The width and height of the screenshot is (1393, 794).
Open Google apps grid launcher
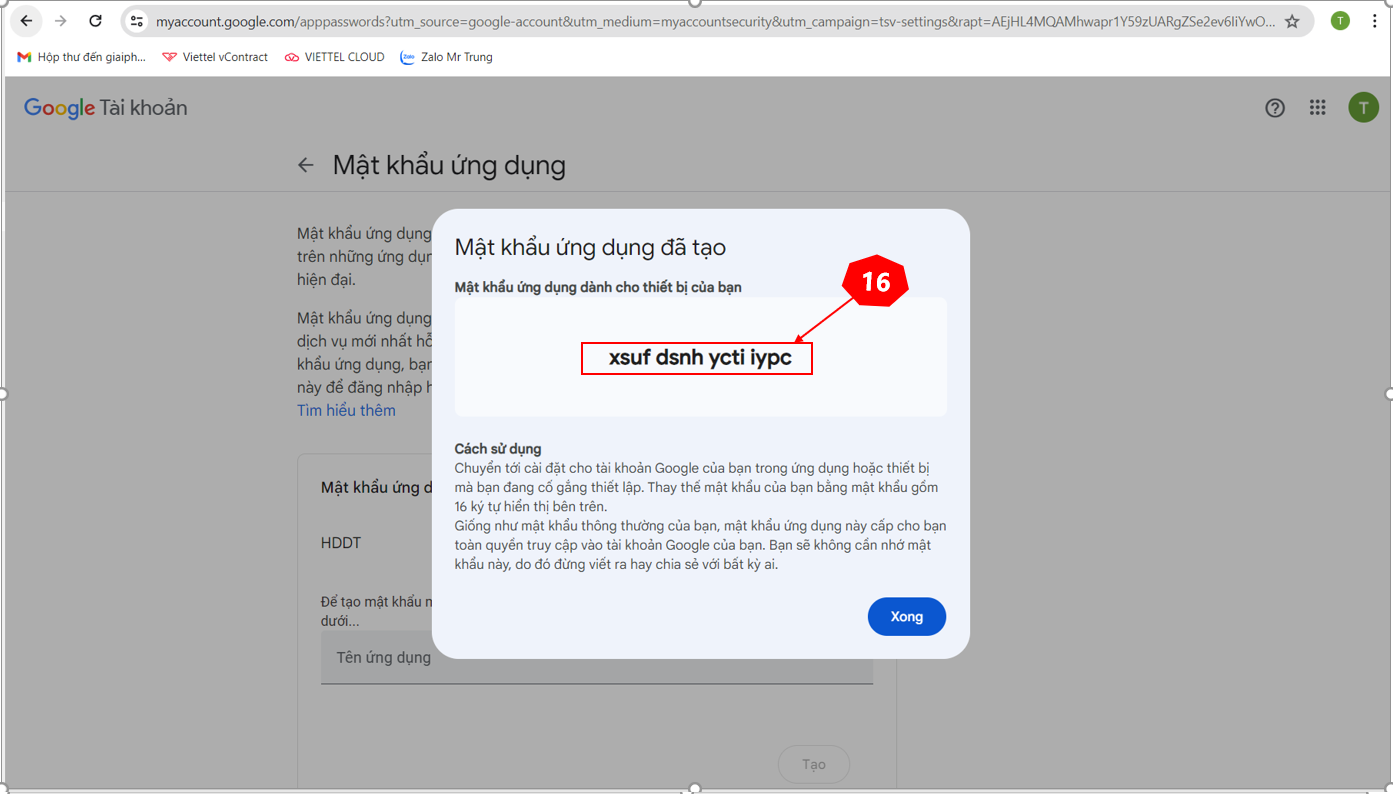(x=1317, y=108)
